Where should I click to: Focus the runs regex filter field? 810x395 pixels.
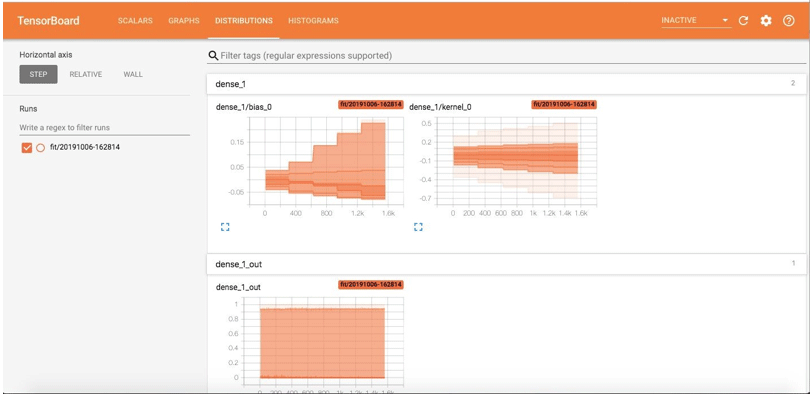click(104, 127)
